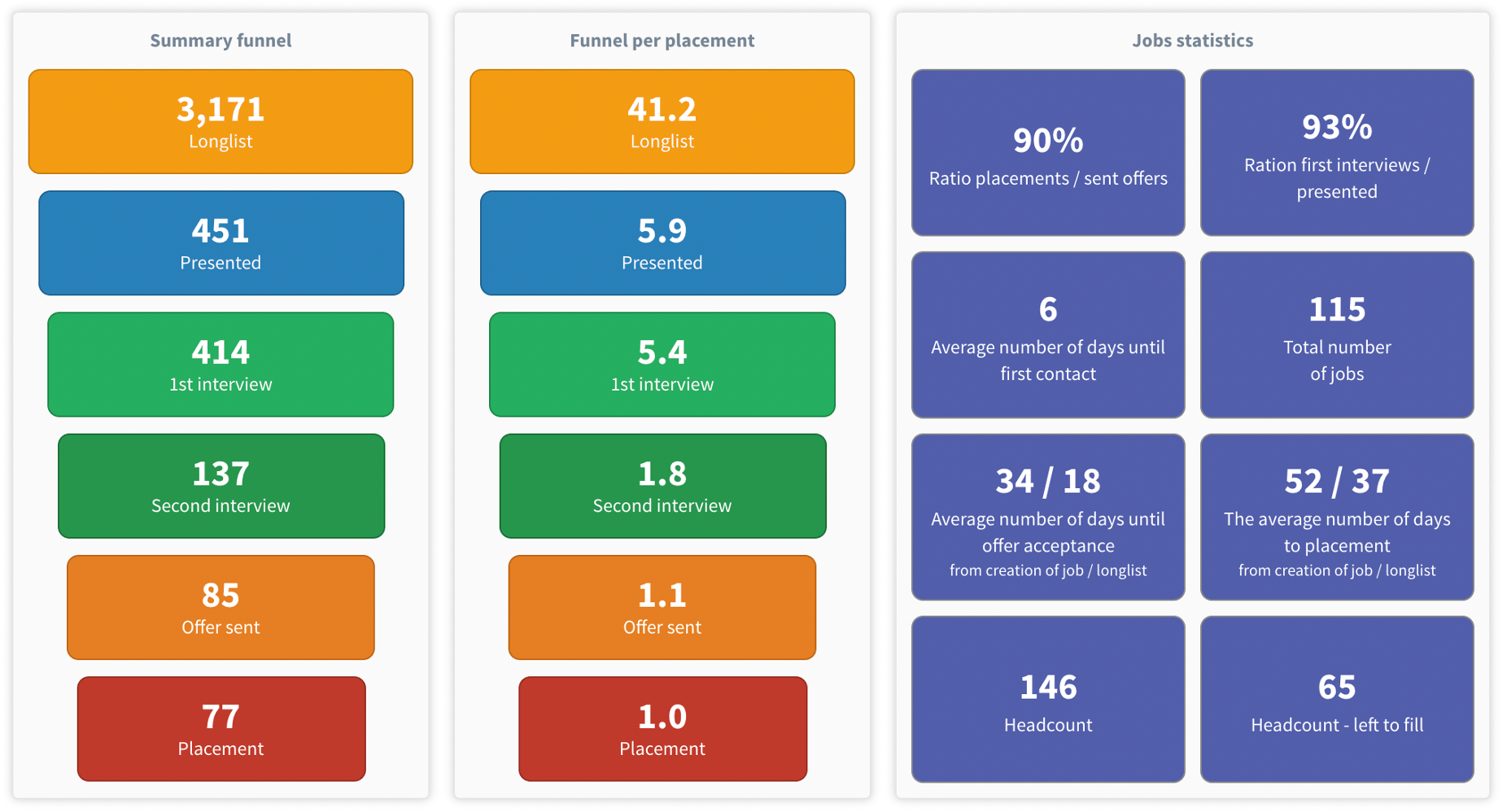Open the 146 Headcount card
Image resolution: width=1507 pixels, height=812 pixels.
pyautogui.click(x=1048, y=700)
